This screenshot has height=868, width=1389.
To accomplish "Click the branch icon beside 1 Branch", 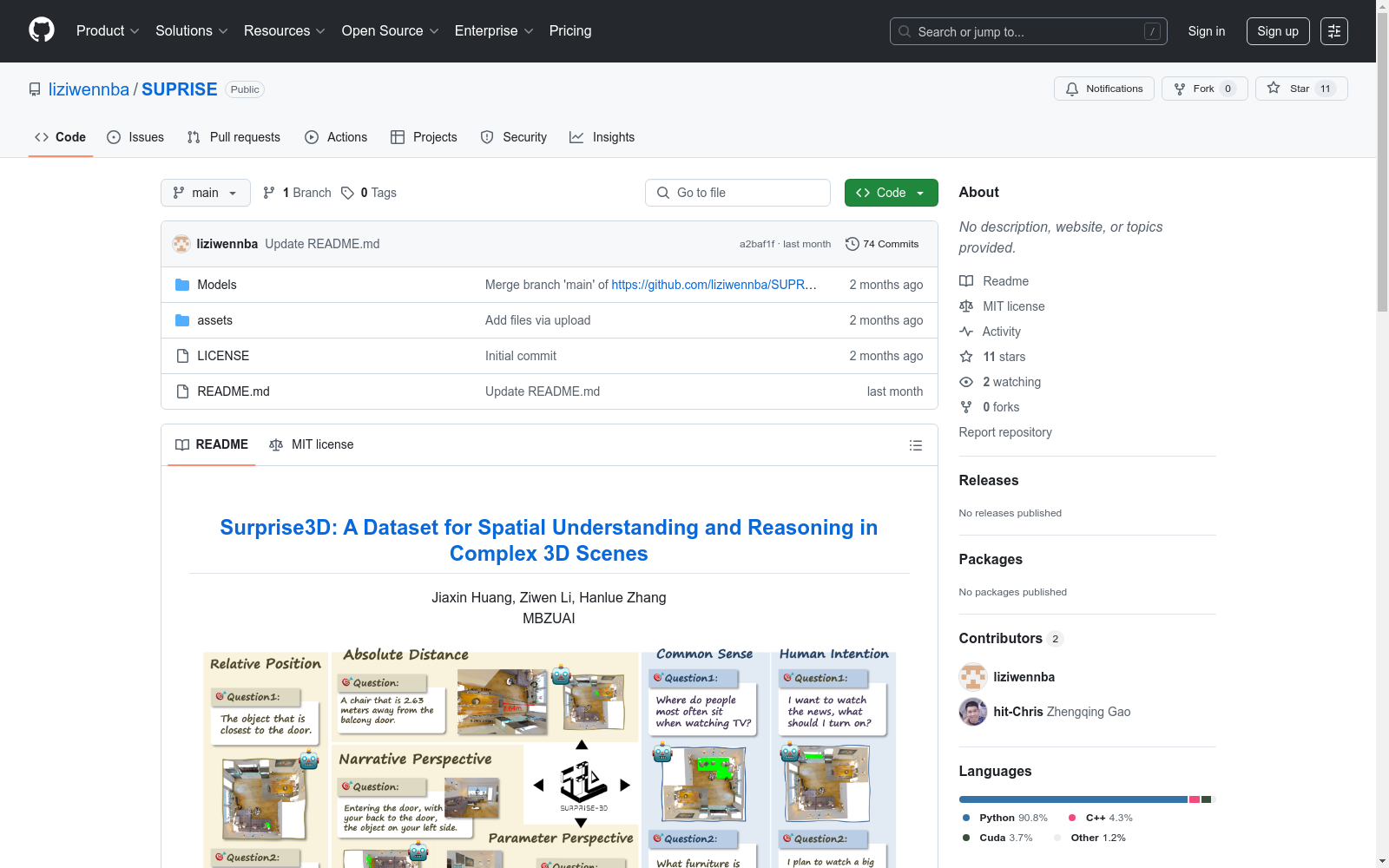I will pos(269,193).
